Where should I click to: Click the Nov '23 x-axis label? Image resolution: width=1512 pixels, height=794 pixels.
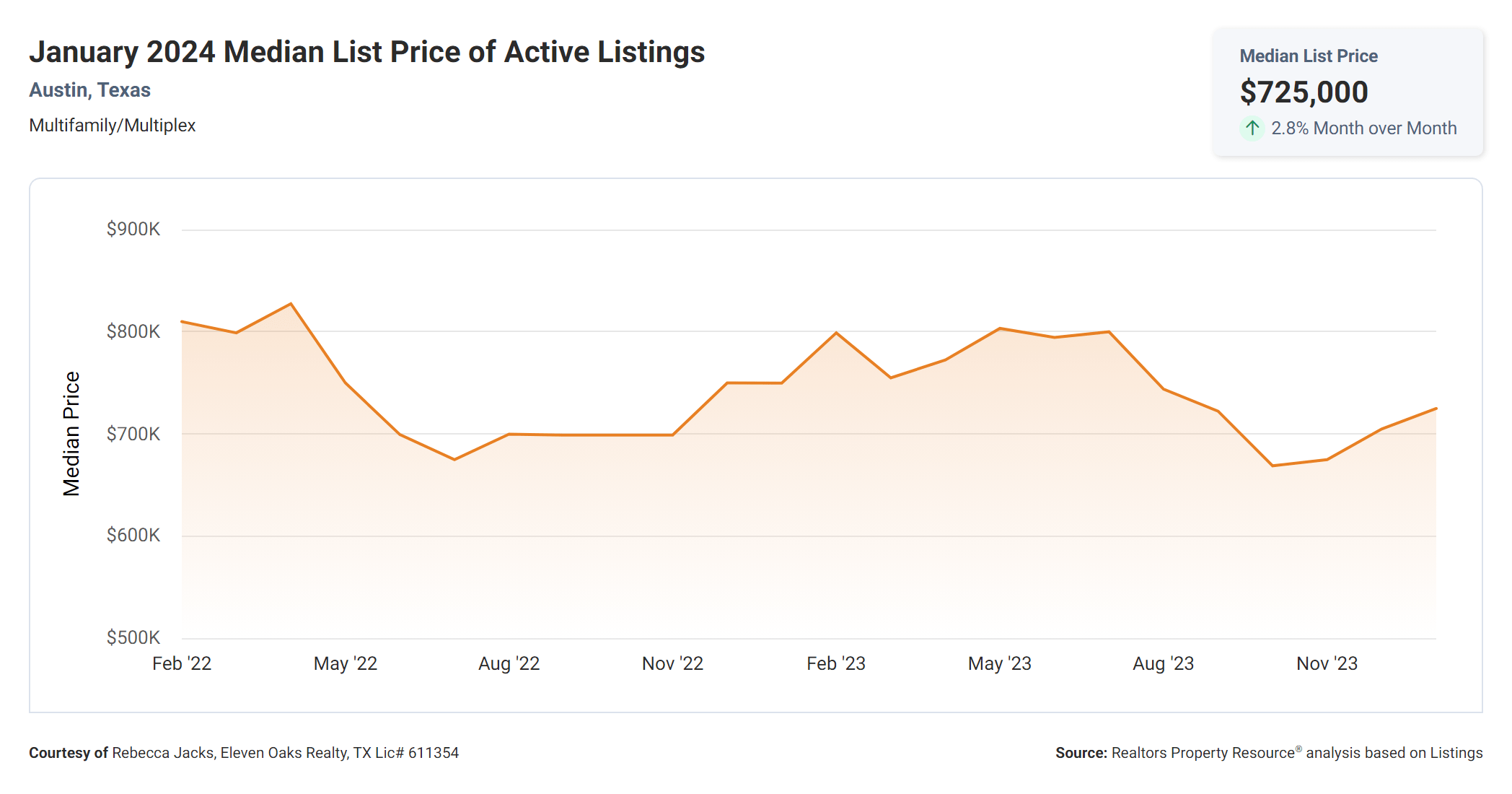tap(1327, 663)
